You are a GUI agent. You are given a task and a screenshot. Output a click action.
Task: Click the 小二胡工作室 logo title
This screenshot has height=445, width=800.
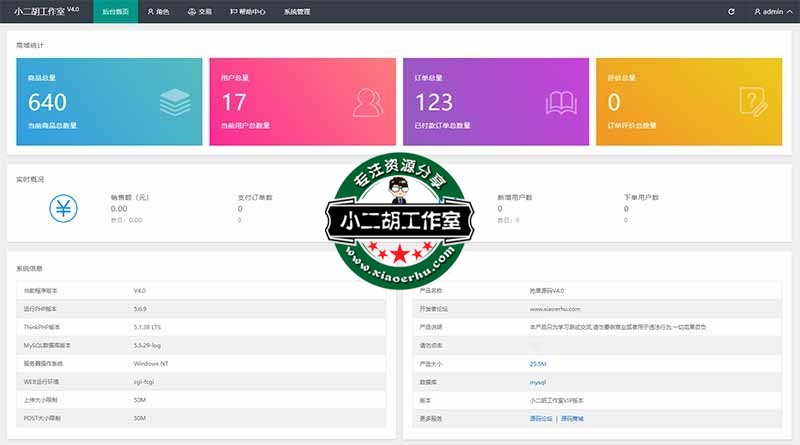pyautogui.click(x=46, y=12)
